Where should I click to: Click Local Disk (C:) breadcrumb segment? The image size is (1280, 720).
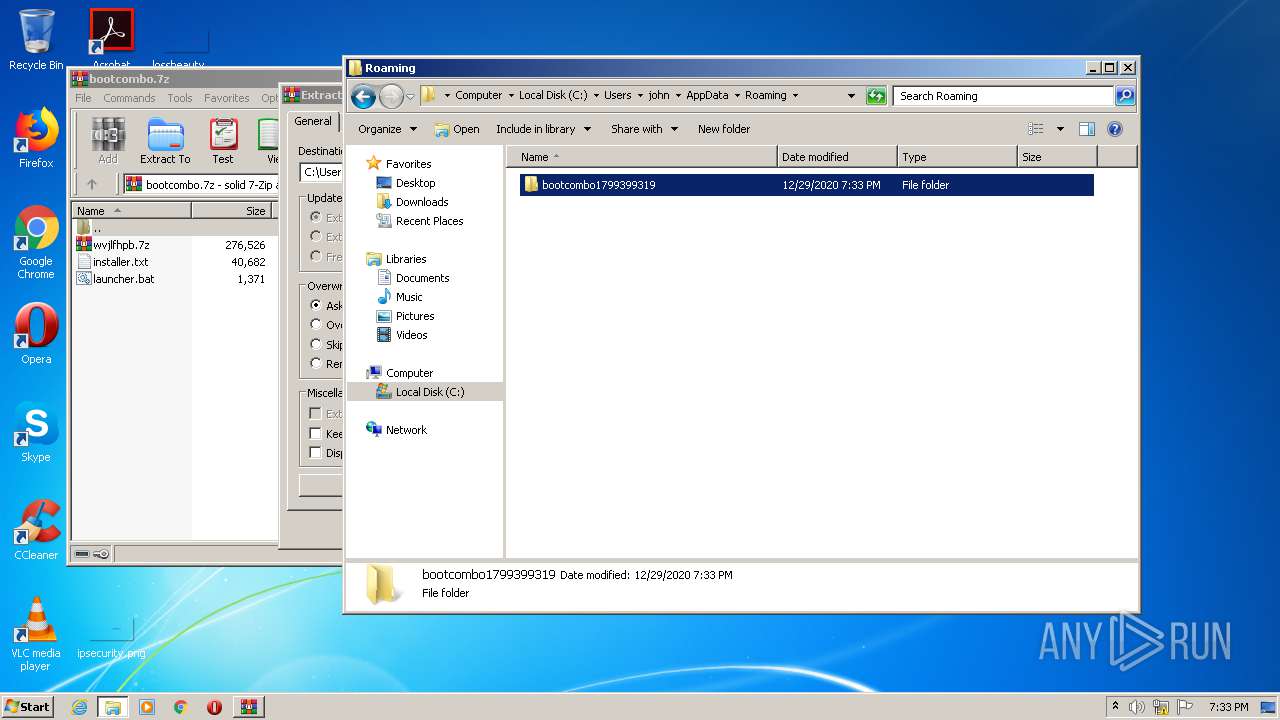(x=553, y=96)
